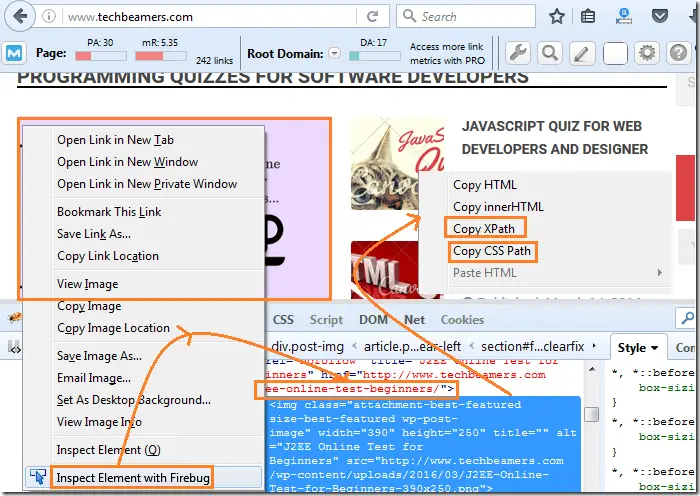700x496 pixels.
Task: Click the MozBar magnifier search icon
Action: [549, 54]
